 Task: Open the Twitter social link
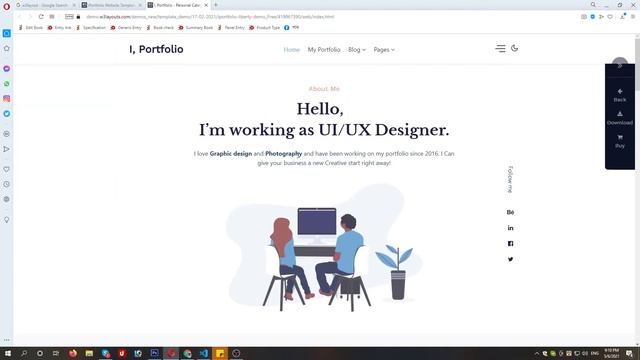click(x=510, y=259)
